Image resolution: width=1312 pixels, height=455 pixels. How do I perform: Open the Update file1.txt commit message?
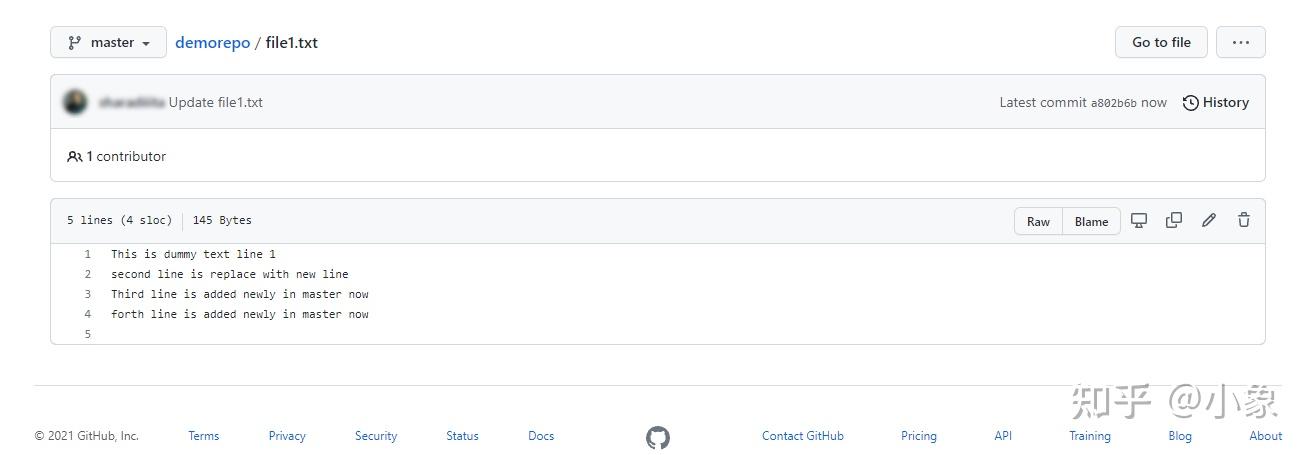216,102
